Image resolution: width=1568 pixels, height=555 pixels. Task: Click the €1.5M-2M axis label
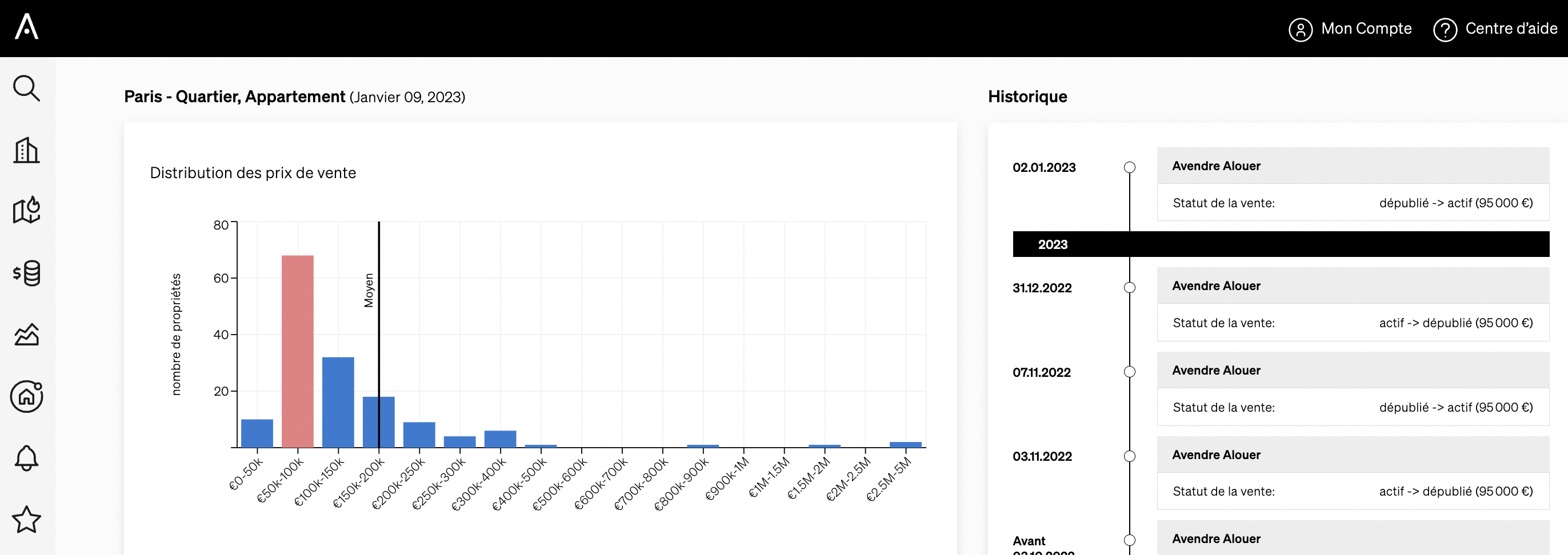click(809, 478)
